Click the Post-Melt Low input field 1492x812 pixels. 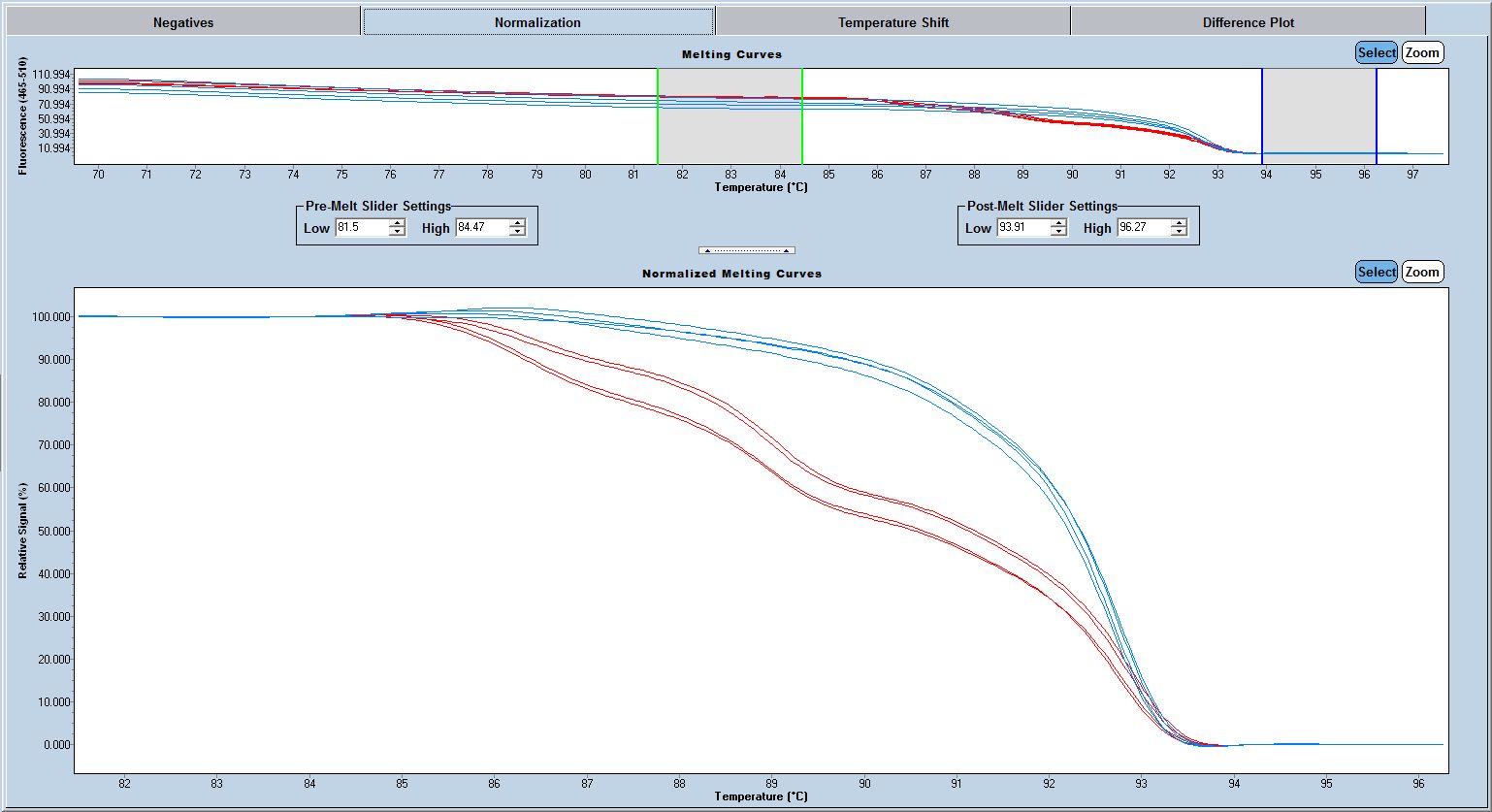pos(1022,228)
